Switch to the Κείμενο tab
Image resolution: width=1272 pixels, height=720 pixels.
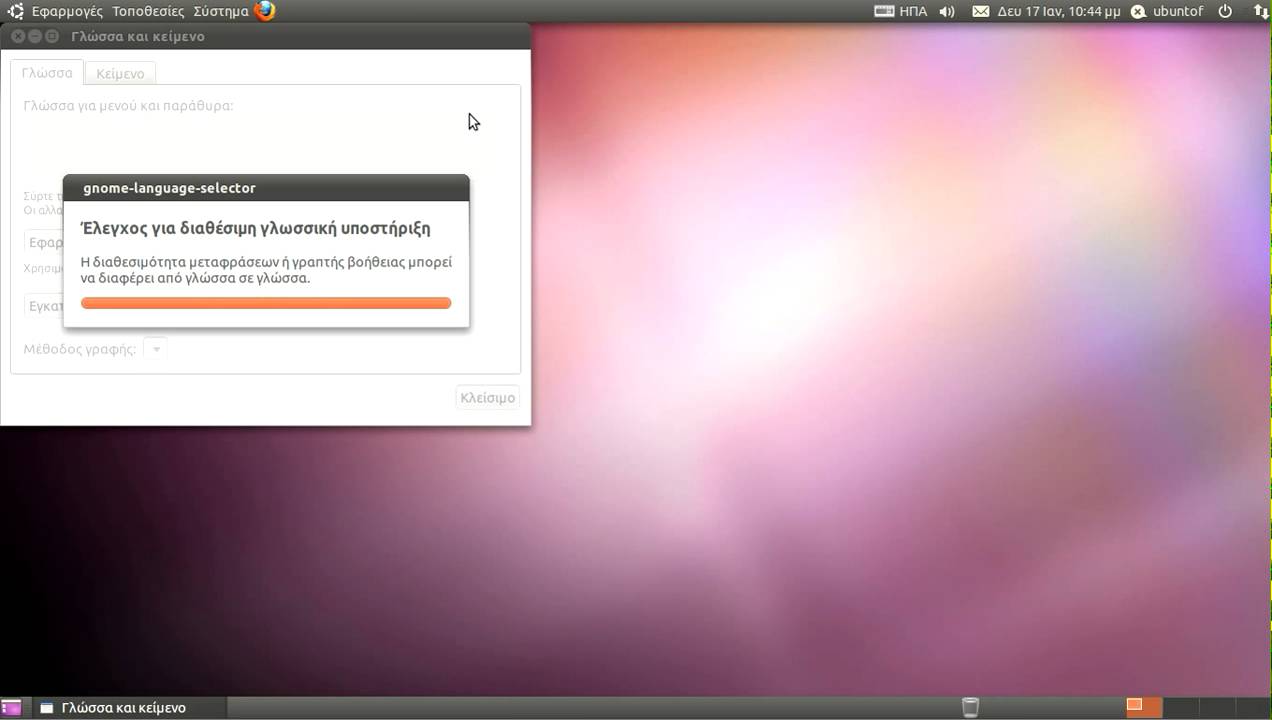(120, 73)
